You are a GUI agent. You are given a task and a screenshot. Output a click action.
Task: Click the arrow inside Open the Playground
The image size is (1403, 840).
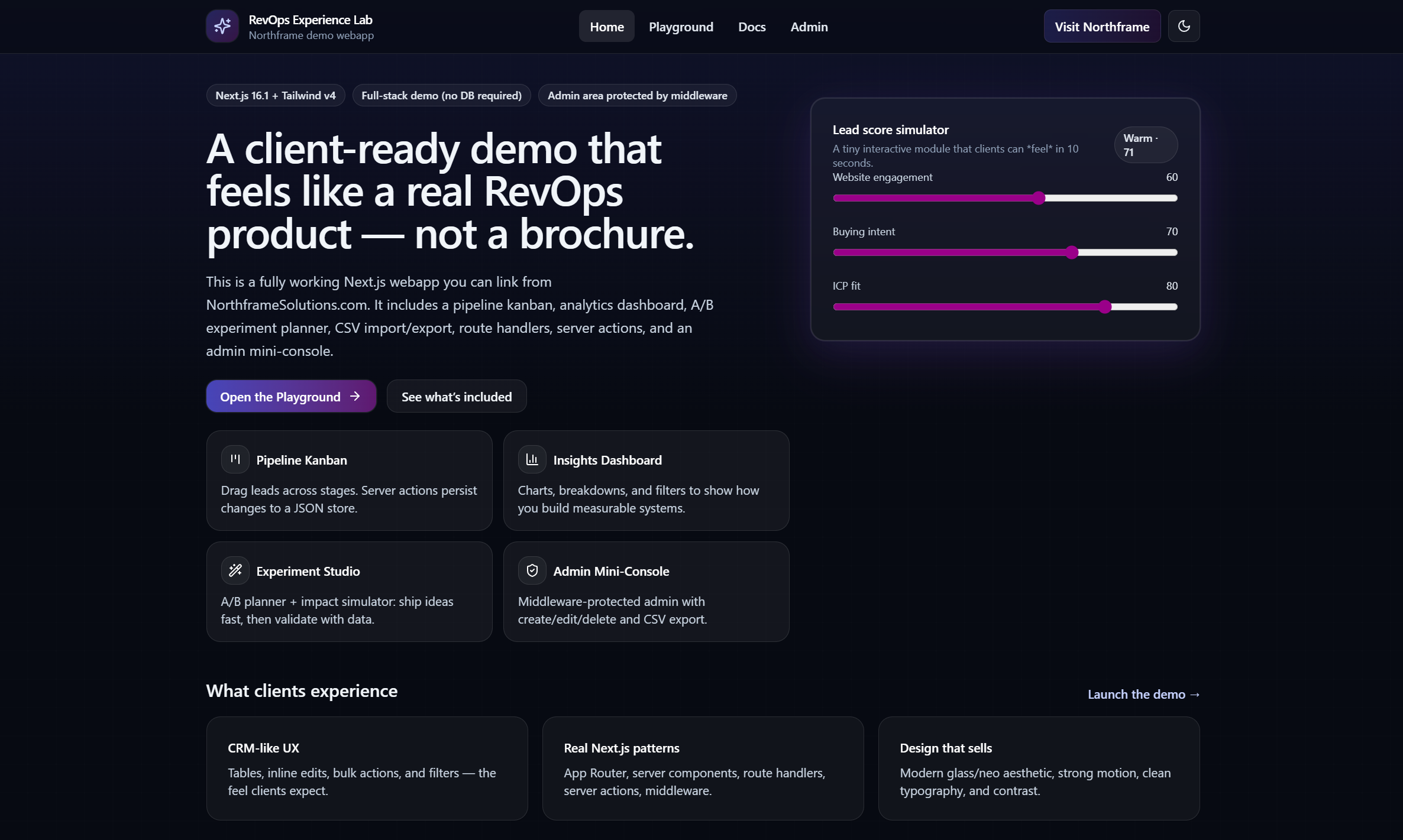pos(355,396)
